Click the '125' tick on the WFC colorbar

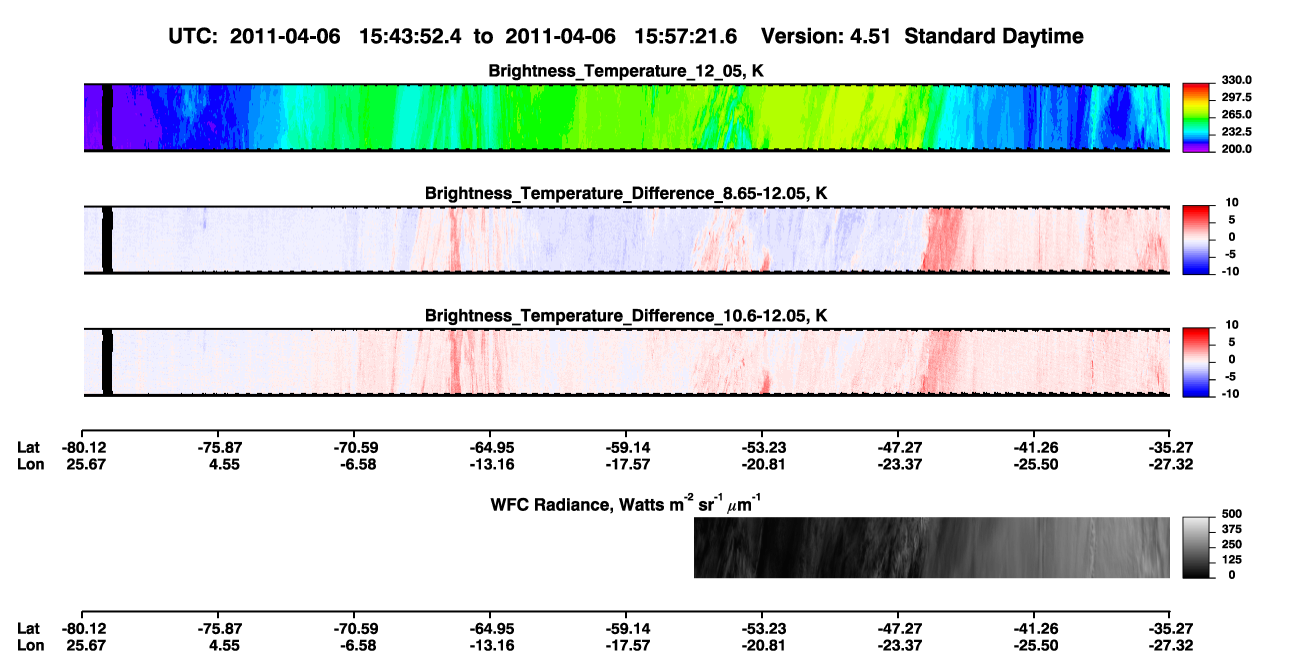(x=1232, y=561)
